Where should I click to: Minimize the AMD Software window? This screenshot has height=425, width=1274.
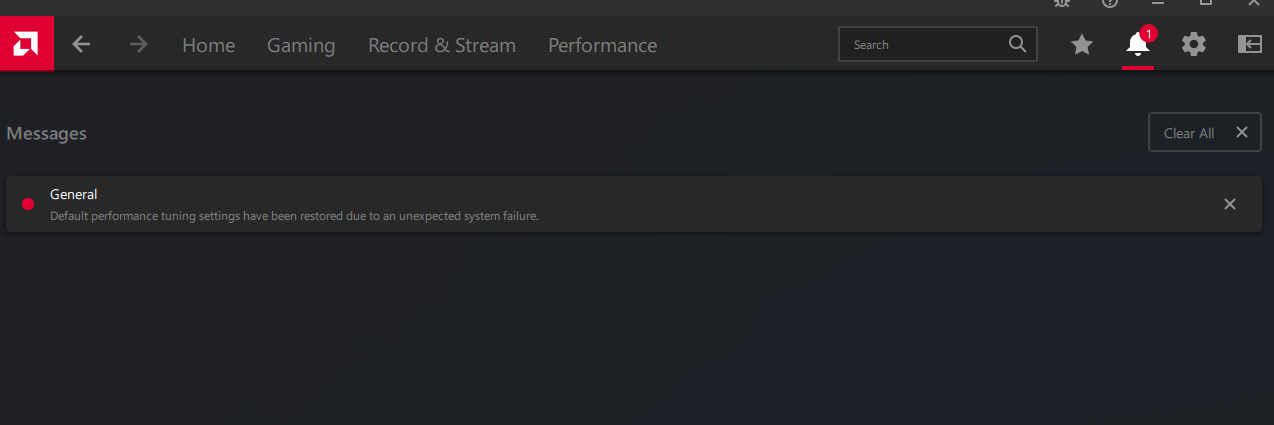1157,3
